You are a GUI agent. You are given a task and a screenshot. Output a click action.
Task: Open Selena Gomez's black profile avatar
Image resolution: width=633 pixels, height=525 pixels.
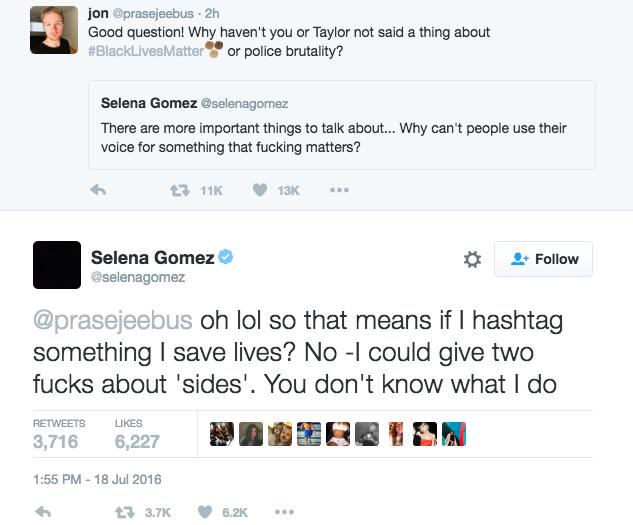tap(57, 265)
